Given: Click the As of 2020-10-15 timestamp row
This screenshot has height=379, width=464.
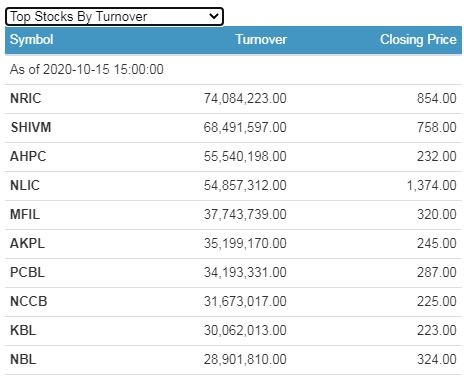Looking at the screenshot, I should (233, 69).
